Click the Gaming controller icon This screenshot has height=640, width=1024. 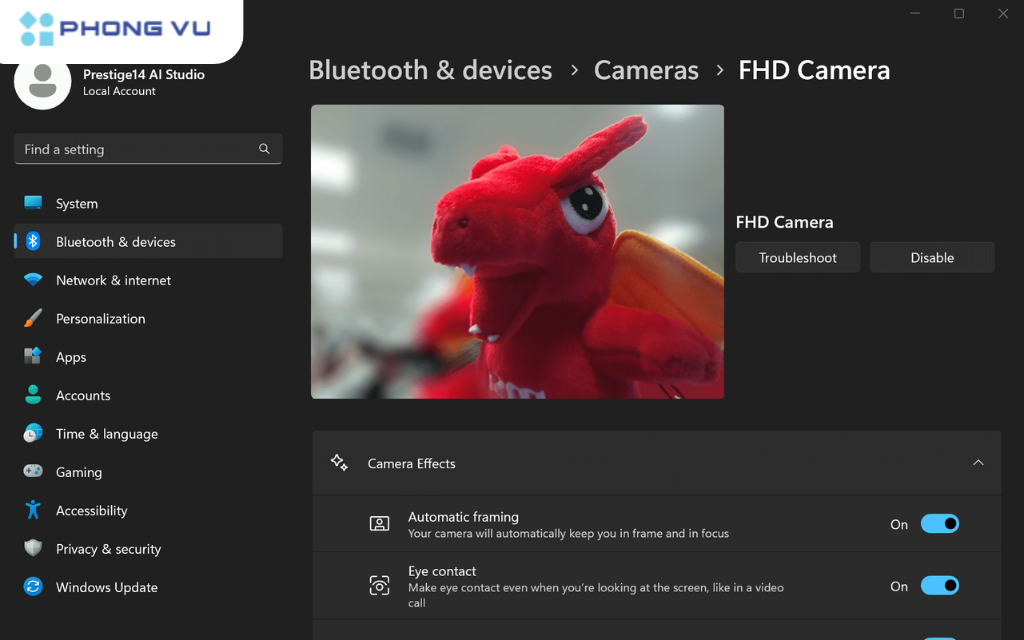33,471
